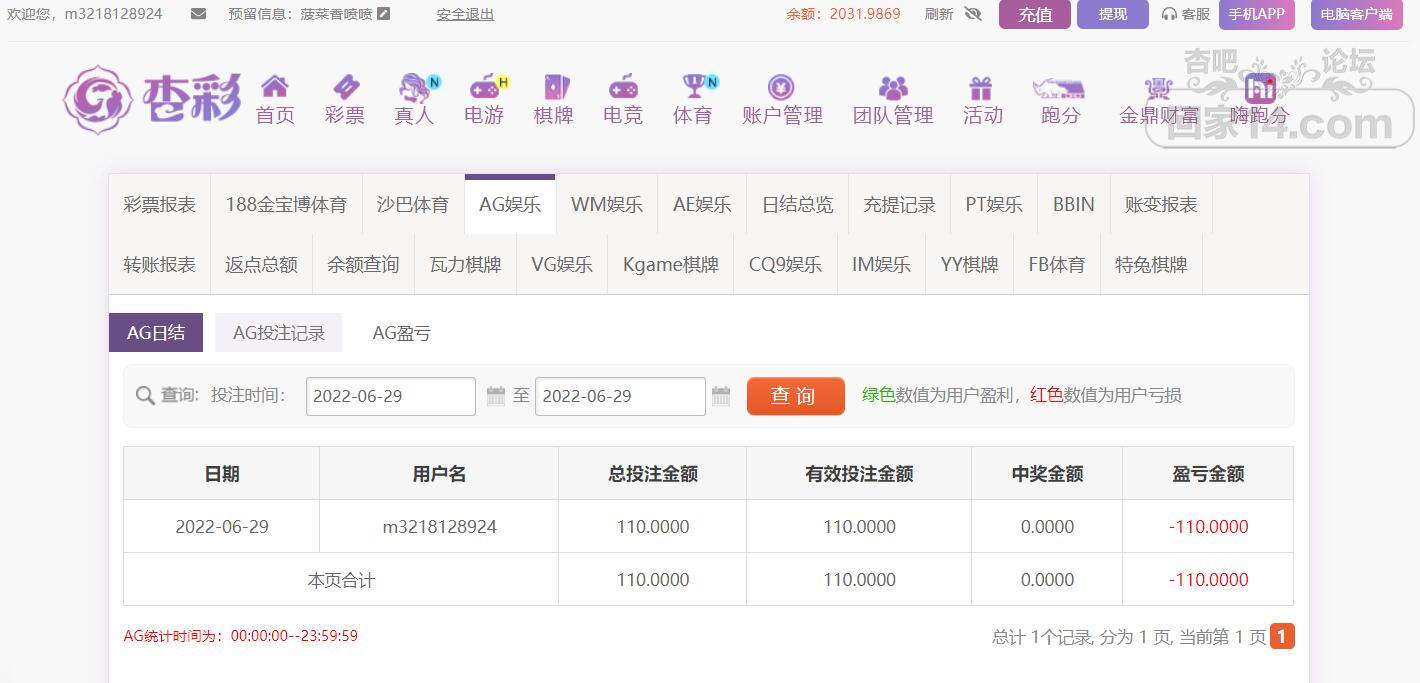Screen dimensions: 1420x683
Task: Open the 活动 gift box icon
Action: tap(981, 87)
